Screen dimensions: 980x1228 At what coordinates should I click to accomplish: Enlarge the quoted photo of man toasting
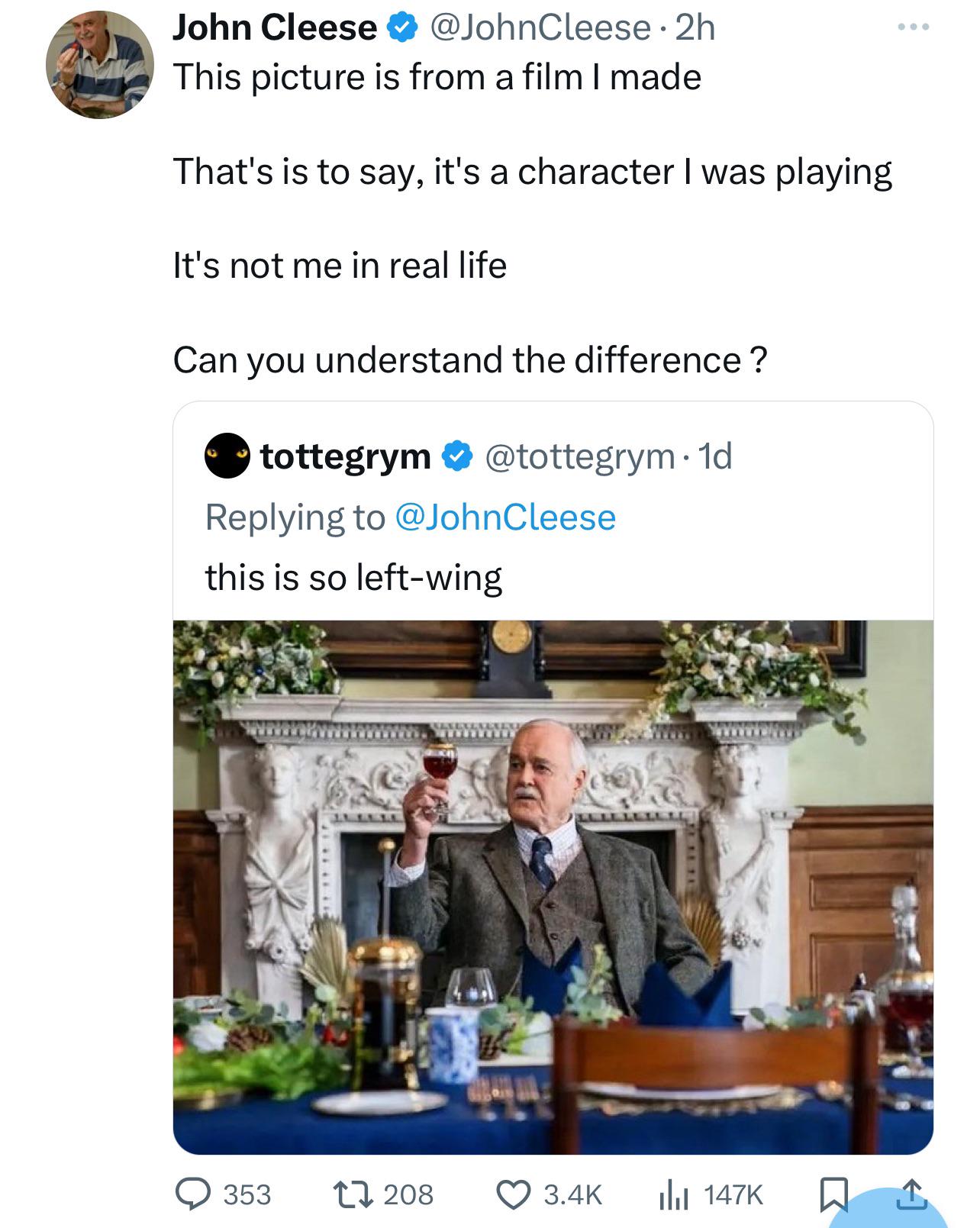pos(553,886)
